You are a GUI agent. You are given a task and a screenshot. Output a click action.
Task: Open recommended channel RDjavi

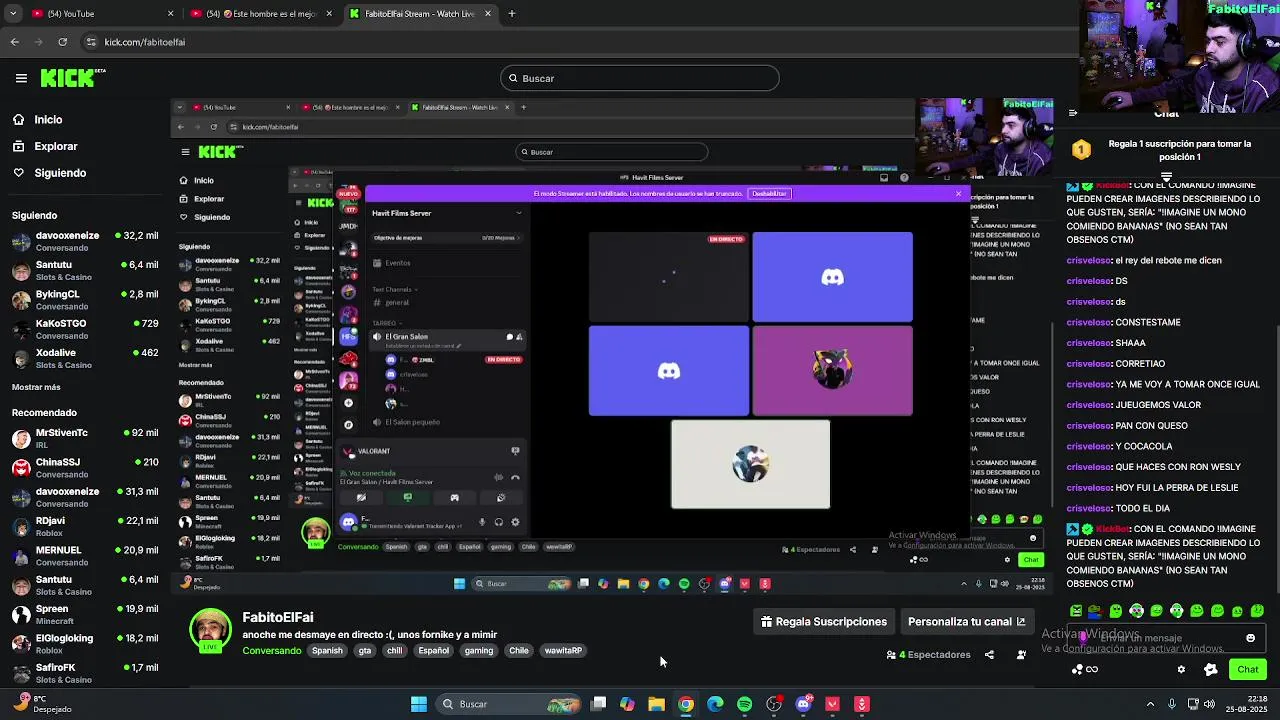point(85,526)
